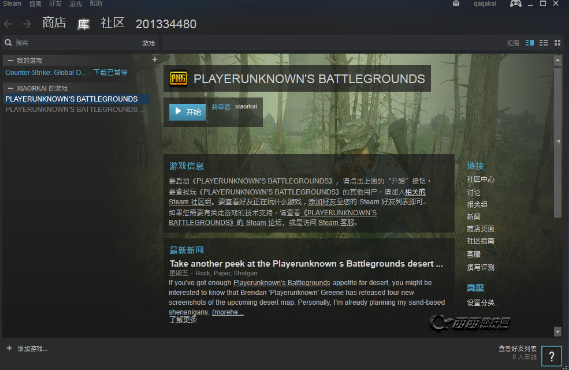The height and width of the screenshot is (370, 569).
Task: Switch to list view mode icon
Action: pyautogui.click(x=544, y=43)
